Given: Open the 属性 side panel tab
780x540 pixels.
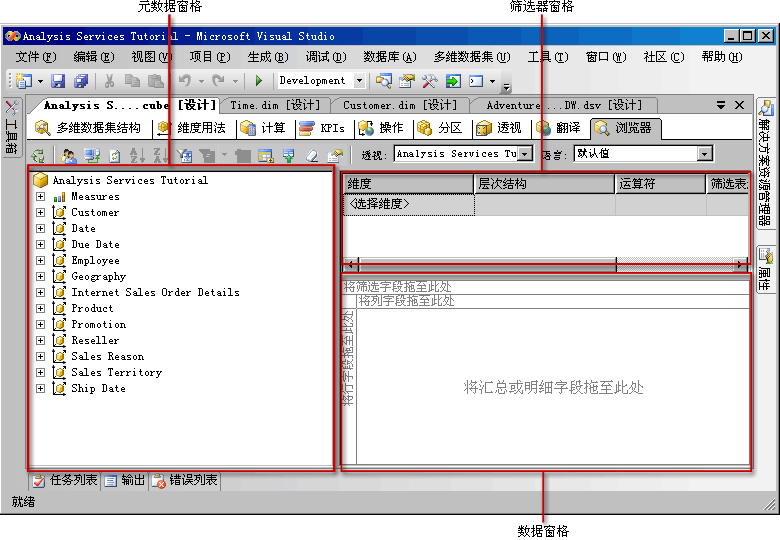Looking at the screenshot, I should pyautogui.click(x=766, y=270).
